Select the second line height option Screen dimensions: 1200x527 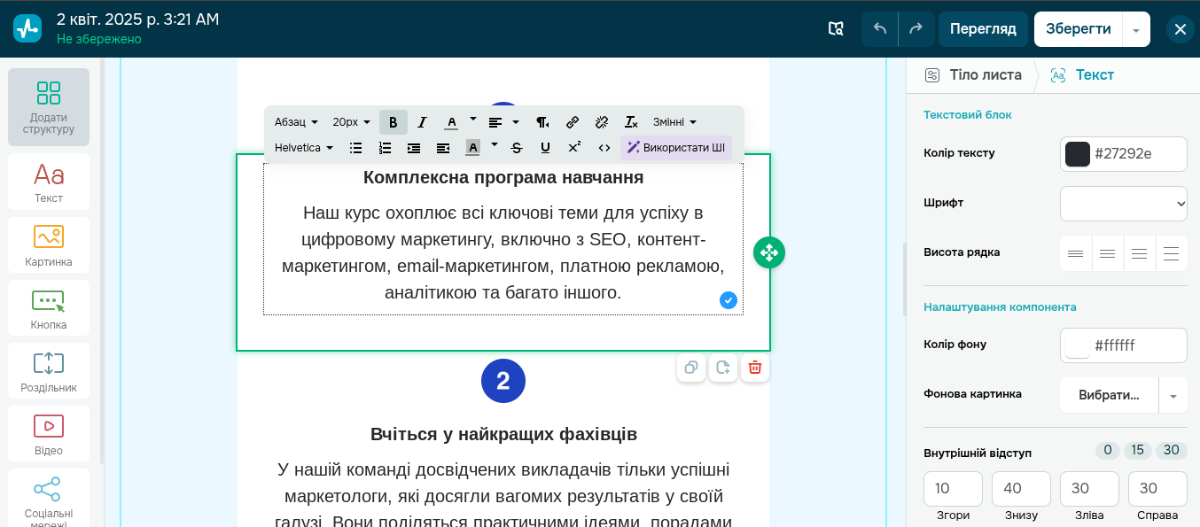(x=1108, y=253)
